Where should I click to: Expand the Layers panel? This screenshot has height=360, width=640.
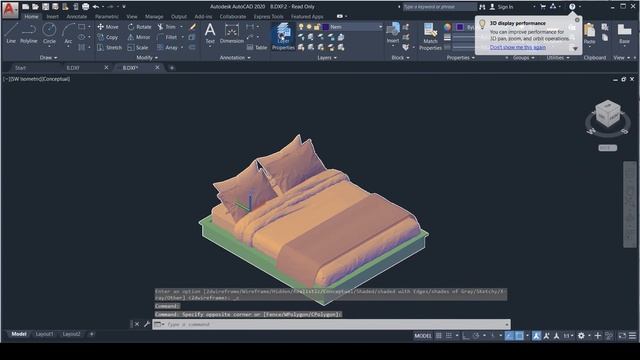(x=327, y=58)
